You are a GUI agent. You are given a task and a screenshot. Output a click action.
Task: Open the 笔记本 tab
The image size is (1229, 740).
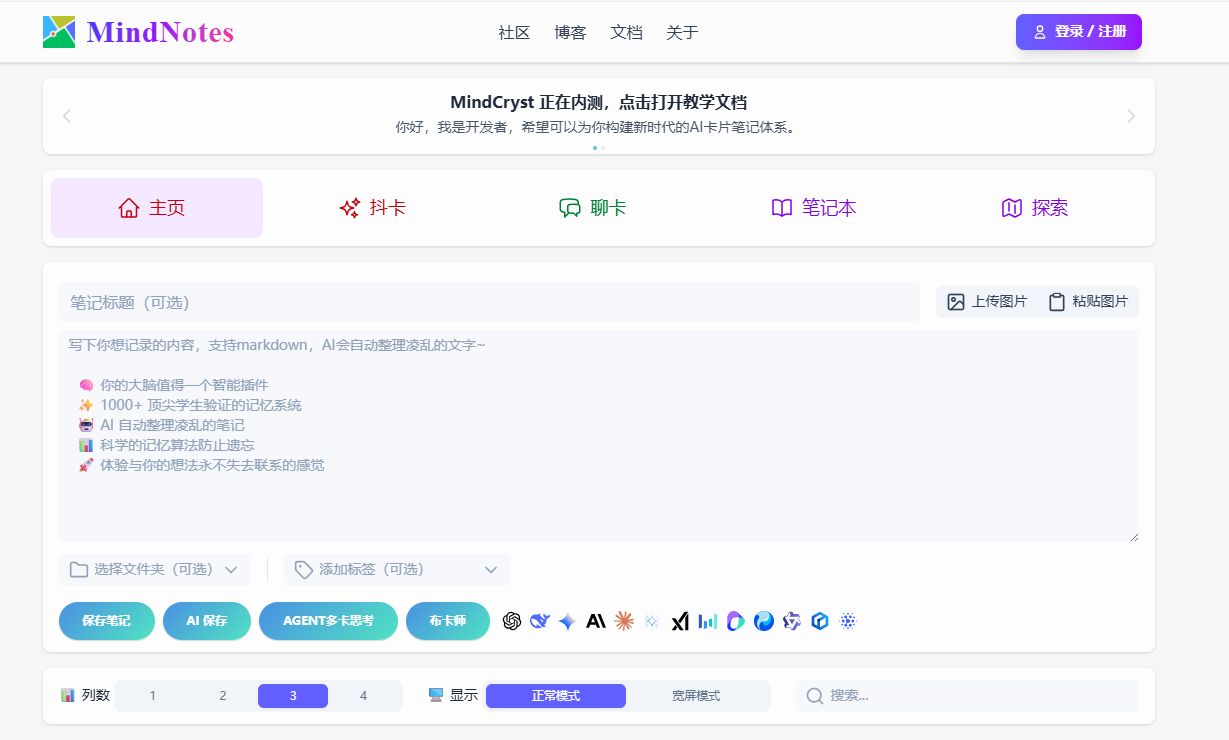click(814, 208)
